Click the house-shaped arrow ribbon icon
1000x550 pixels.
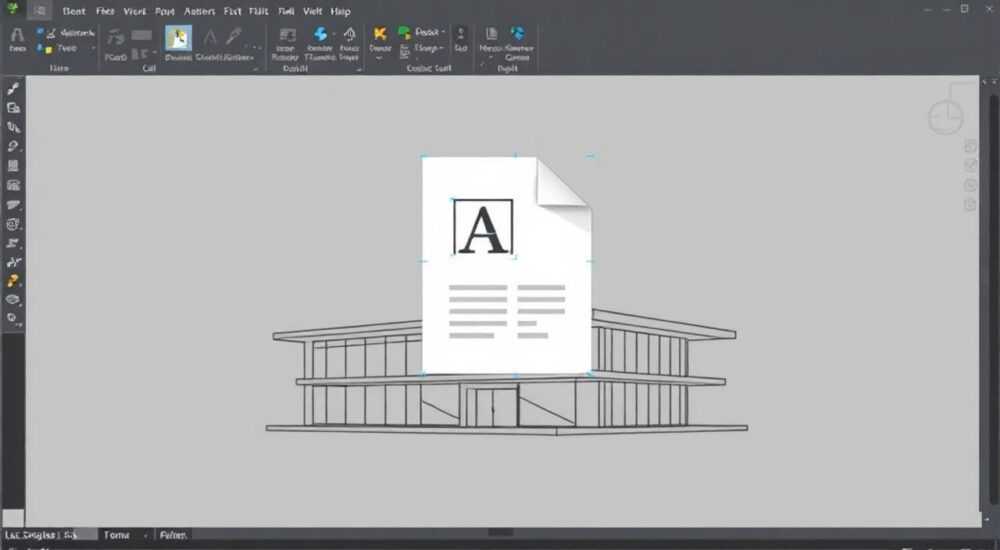point(350,34)
